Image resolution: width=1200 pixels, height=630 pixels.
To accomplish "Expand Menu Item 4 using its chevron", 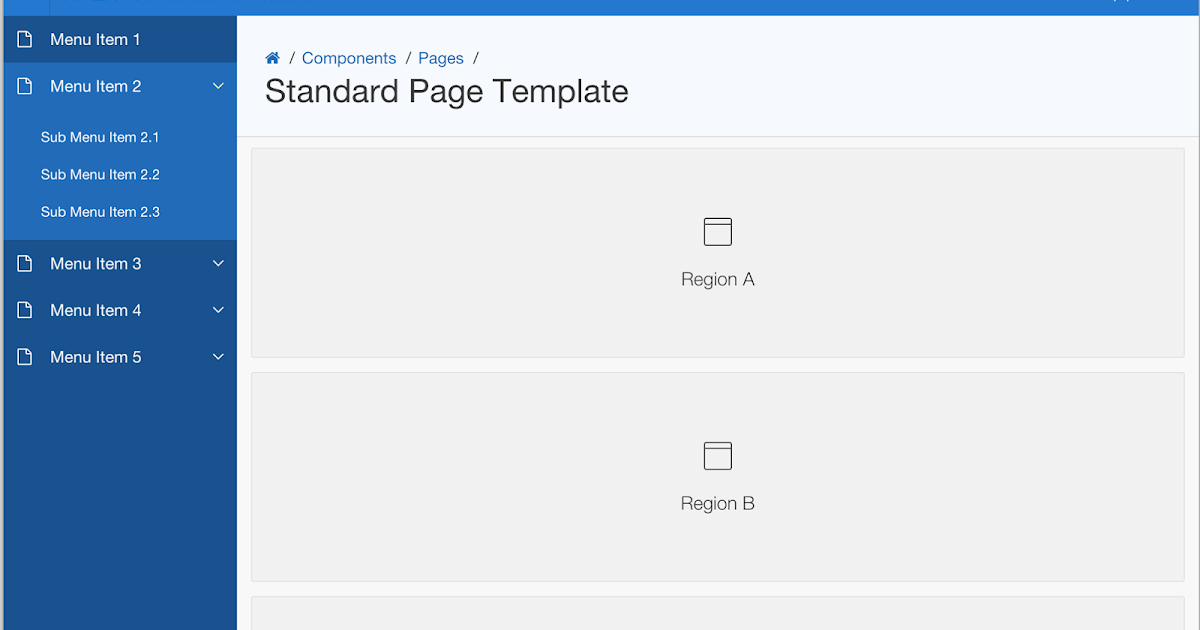I will pos(218,310).
